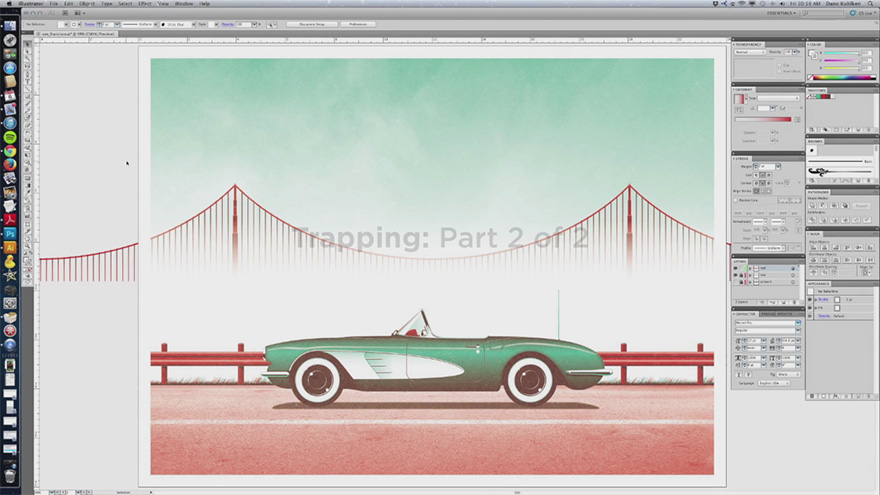880x495 pixels.
Task: Click Delete Swatch trash icon in Swatches
Action: point(868,130)
